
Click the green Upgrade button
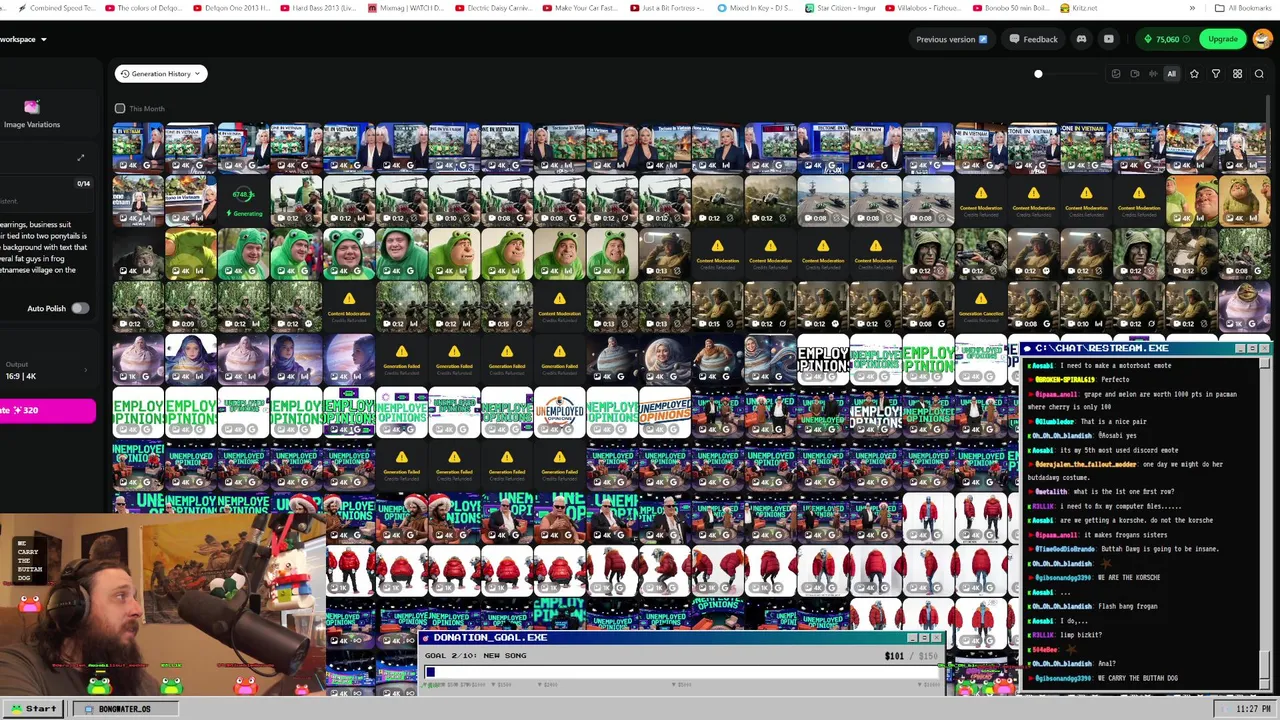tap(1222, 39)
